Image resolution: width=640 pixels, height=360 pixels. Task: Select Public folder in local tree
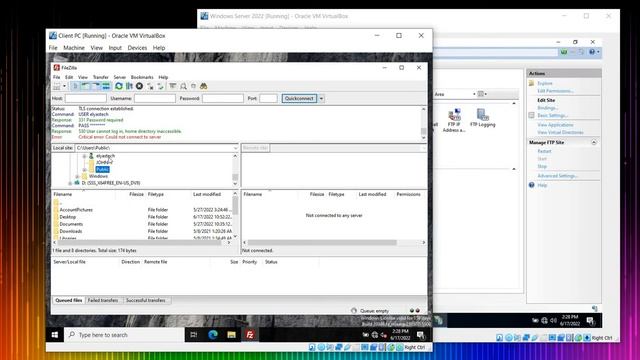102,169
